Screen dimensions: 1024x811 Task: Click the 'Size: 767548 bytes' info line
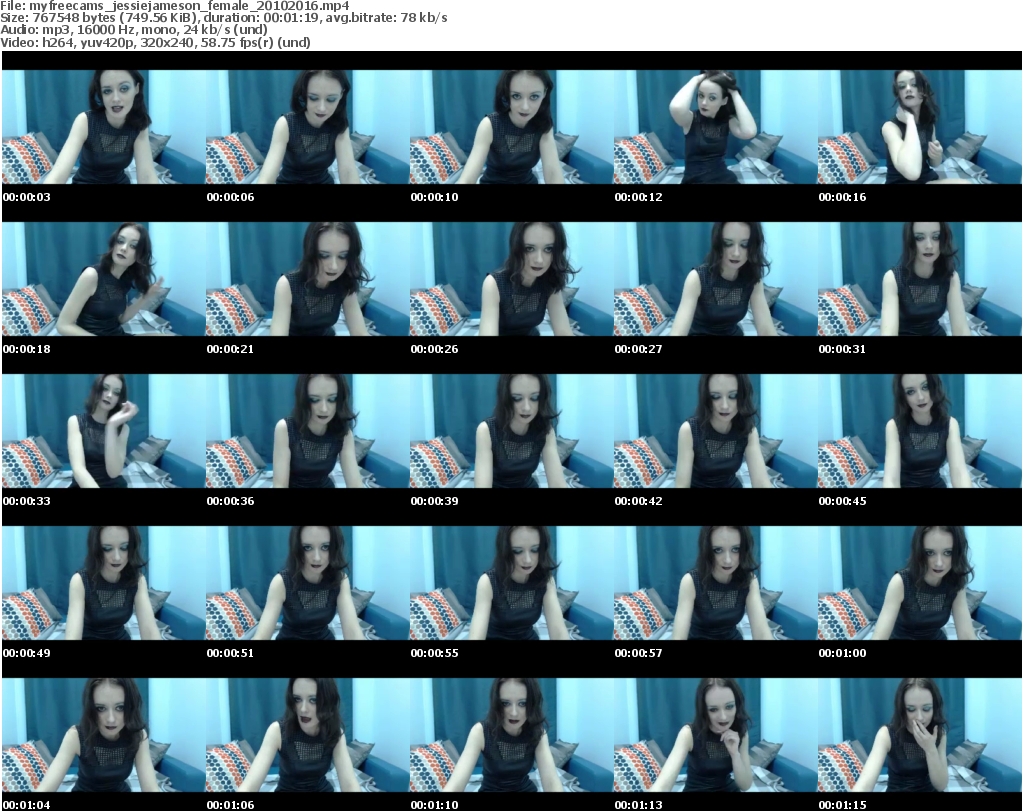point(223,18)
